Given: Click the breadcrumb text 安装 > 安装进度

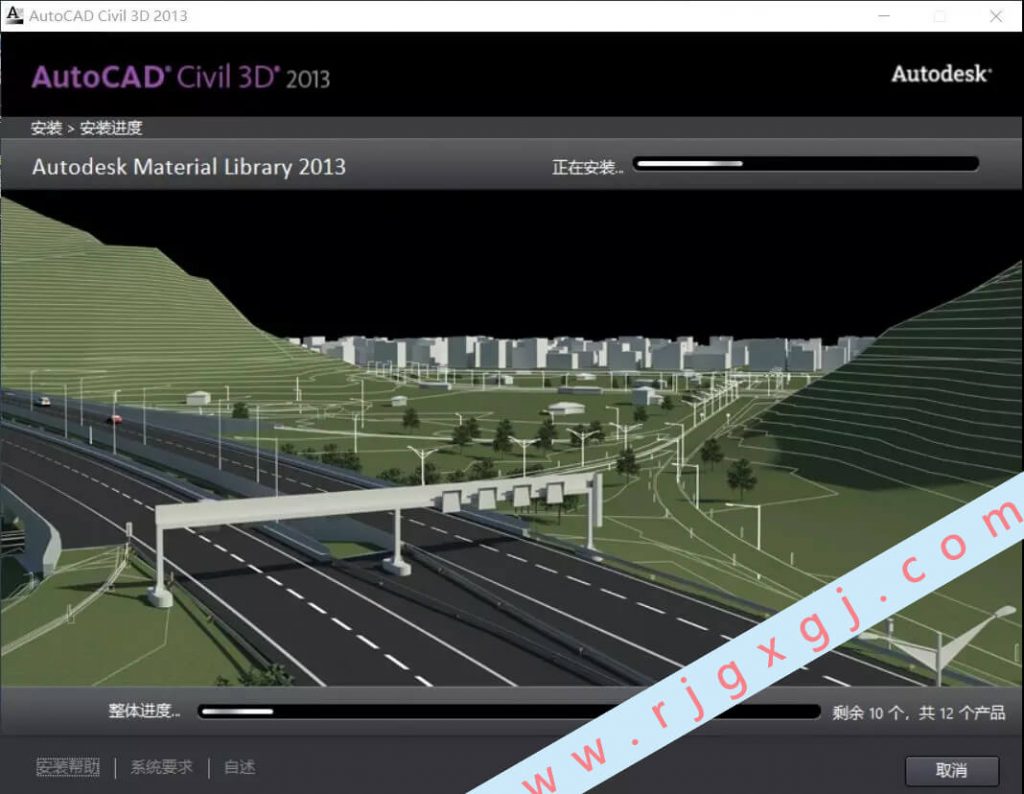Looking at the screenshot, I should pos(86,128).
